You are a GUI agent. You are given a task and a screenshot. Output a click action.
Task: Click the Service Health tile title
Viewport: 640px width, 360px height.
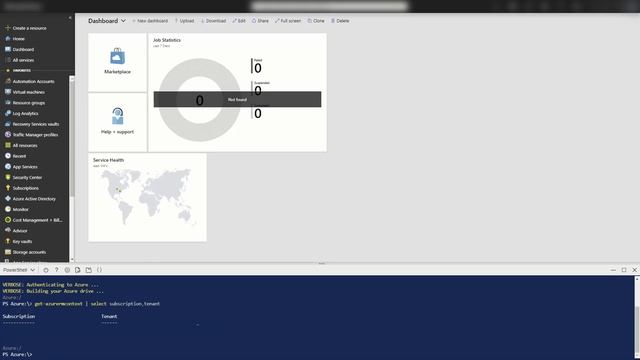tap(108, 160)
